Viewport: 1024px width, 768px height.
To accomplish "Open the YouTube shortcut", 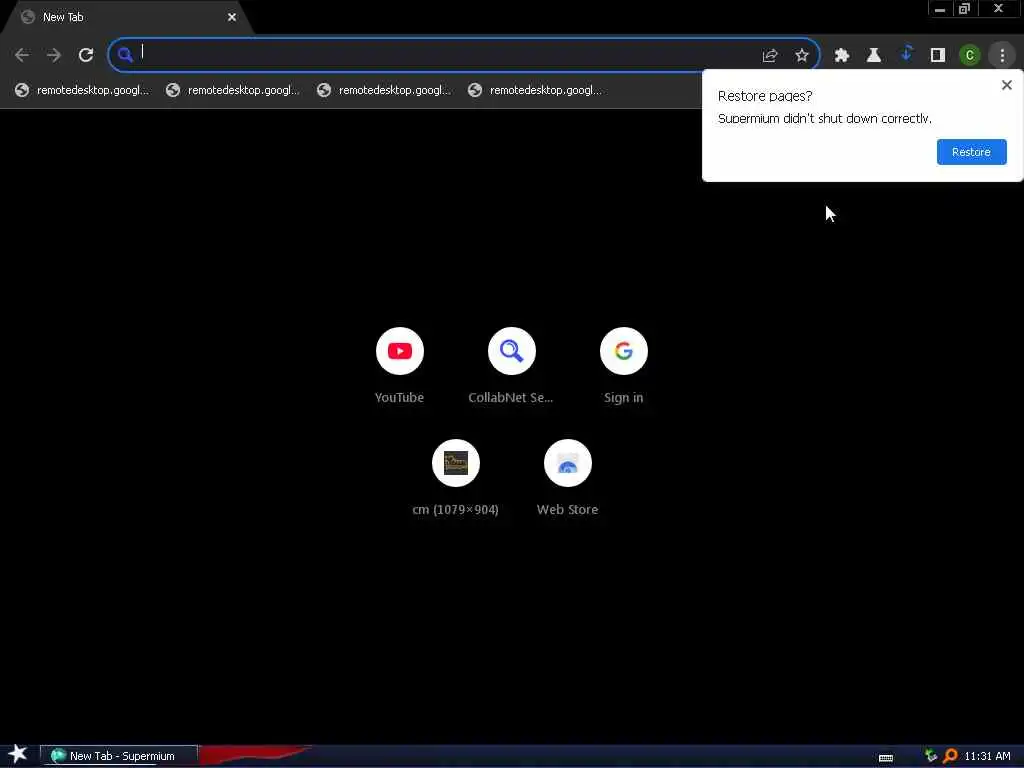I will (x=400, y=366).
